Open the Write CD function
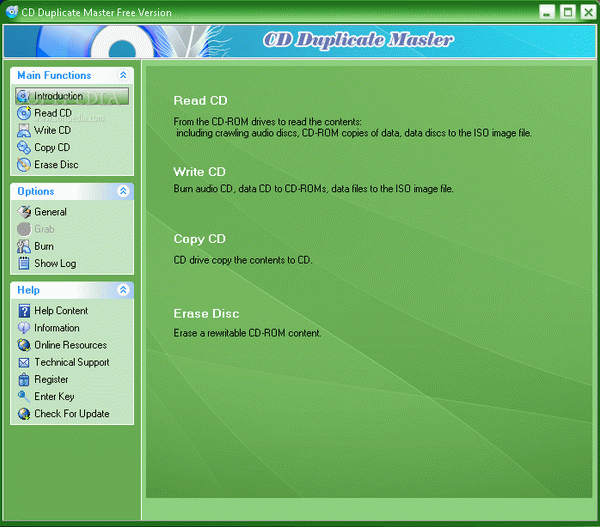The image size is (600, 527). 52,131
